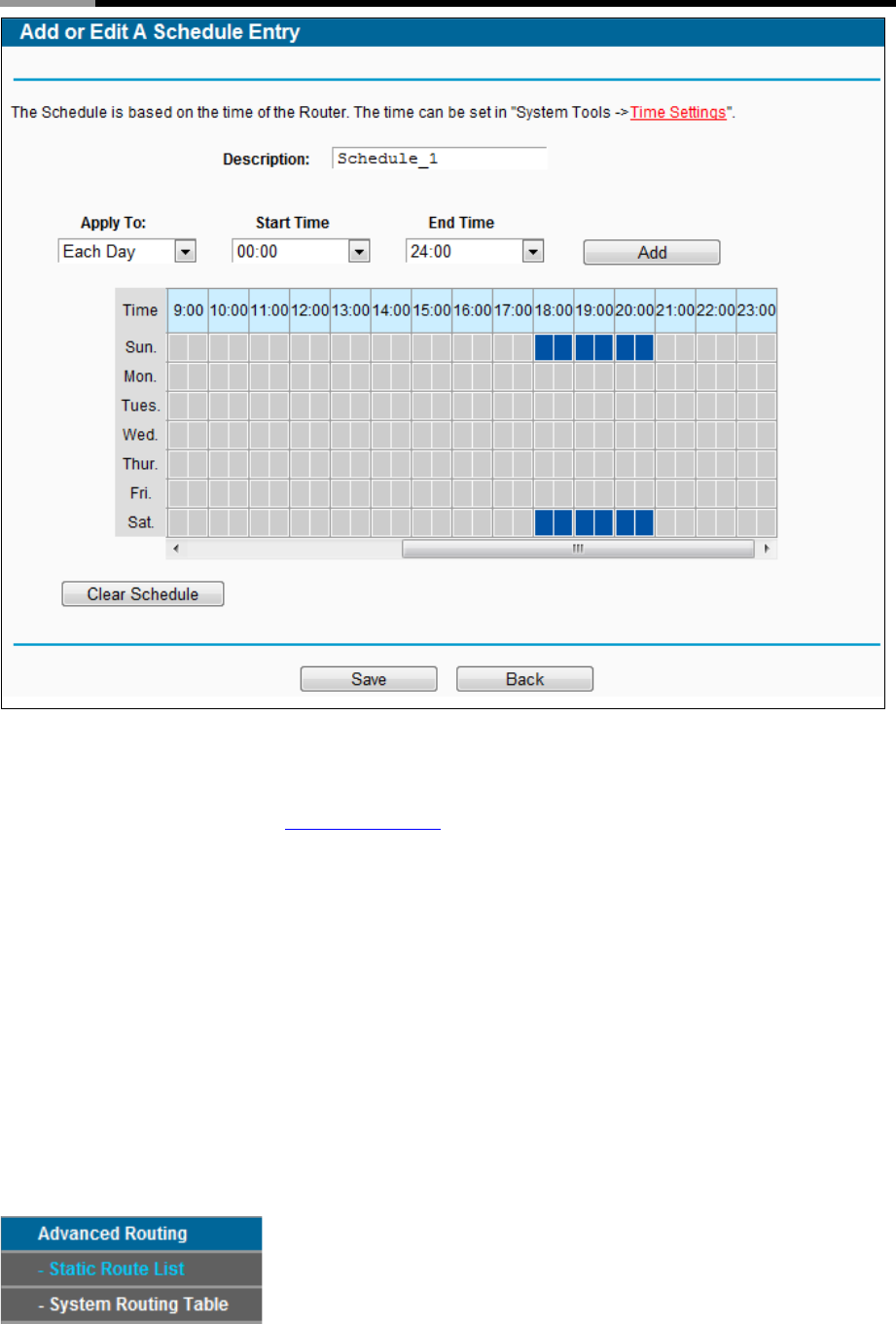896x1324 pixels.
Task: Toggle first Mon. cell at 9:00
Action: click(178, 376)
